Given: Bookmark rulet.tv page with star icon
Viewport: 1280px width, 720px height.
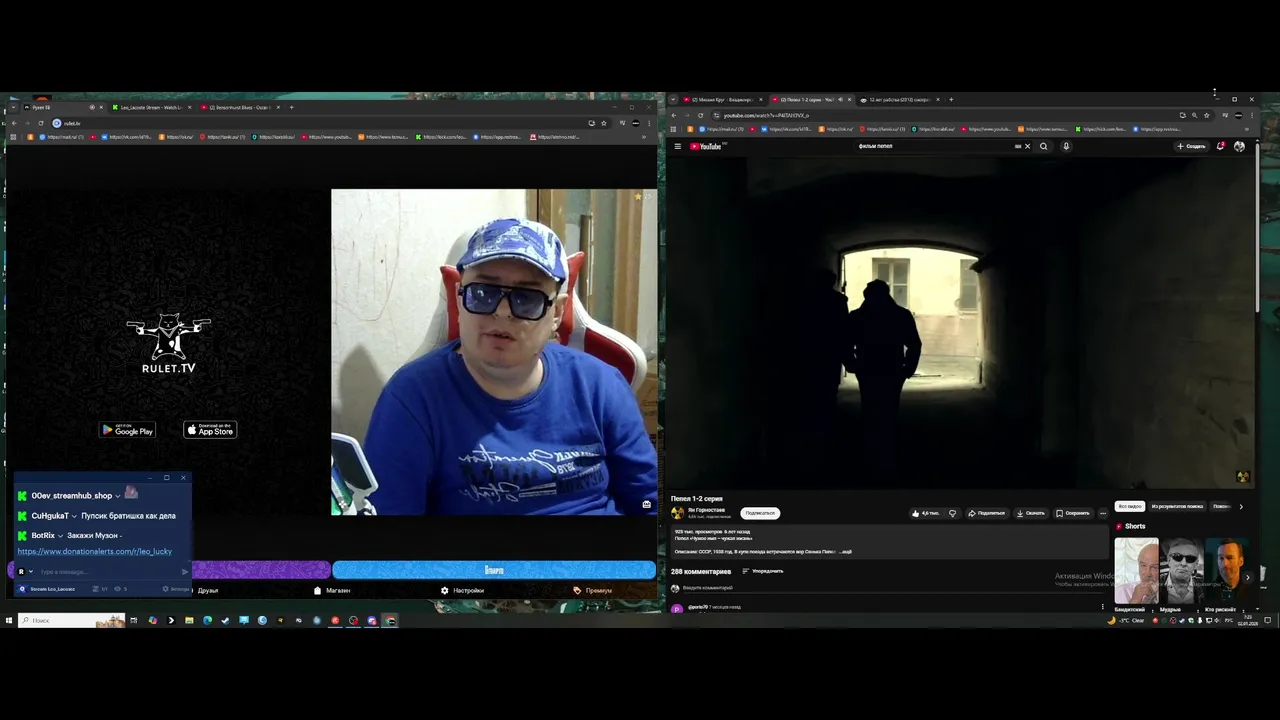Looking at the screenshot, I should click(604, 123).
